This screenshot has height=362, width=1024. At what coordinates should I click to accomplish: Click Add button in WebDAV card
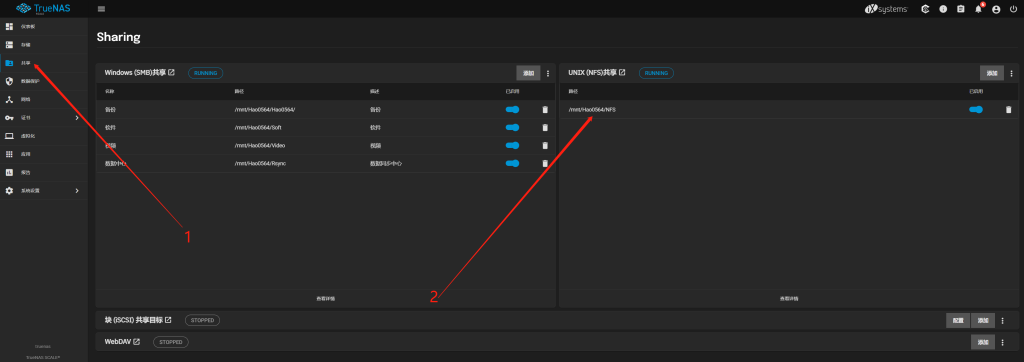click(x=983, y=342)
